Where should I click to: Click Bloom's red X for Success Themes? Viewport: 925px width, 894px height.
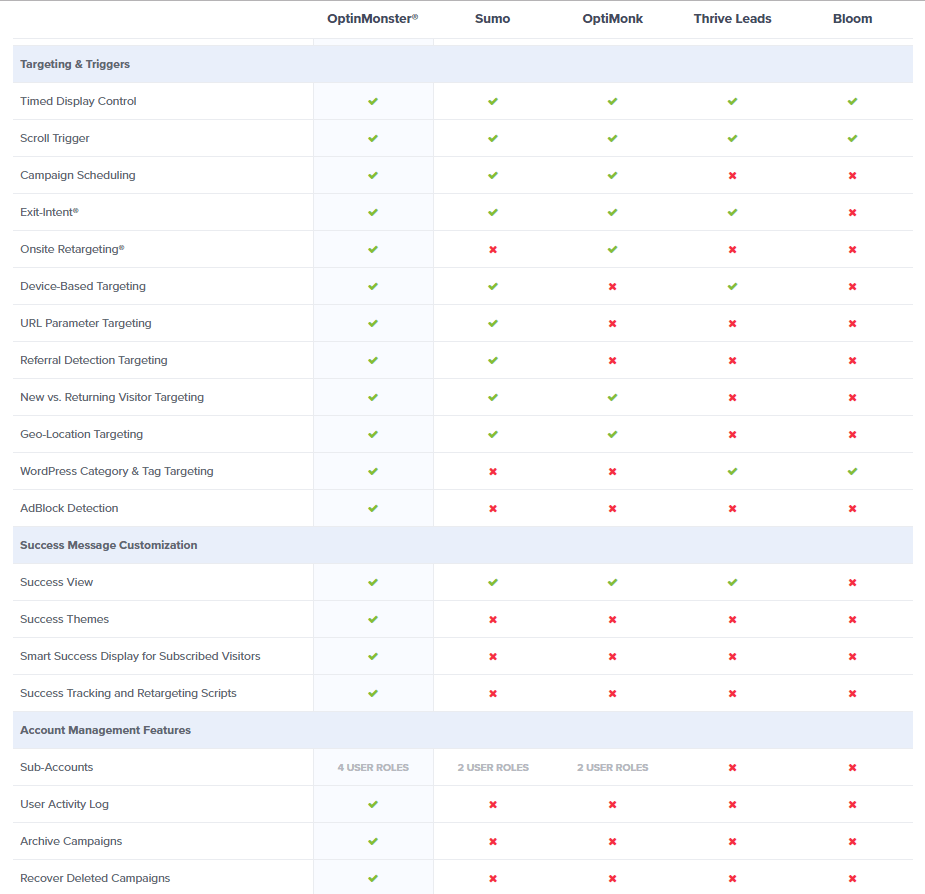click(x=852, y=619)
